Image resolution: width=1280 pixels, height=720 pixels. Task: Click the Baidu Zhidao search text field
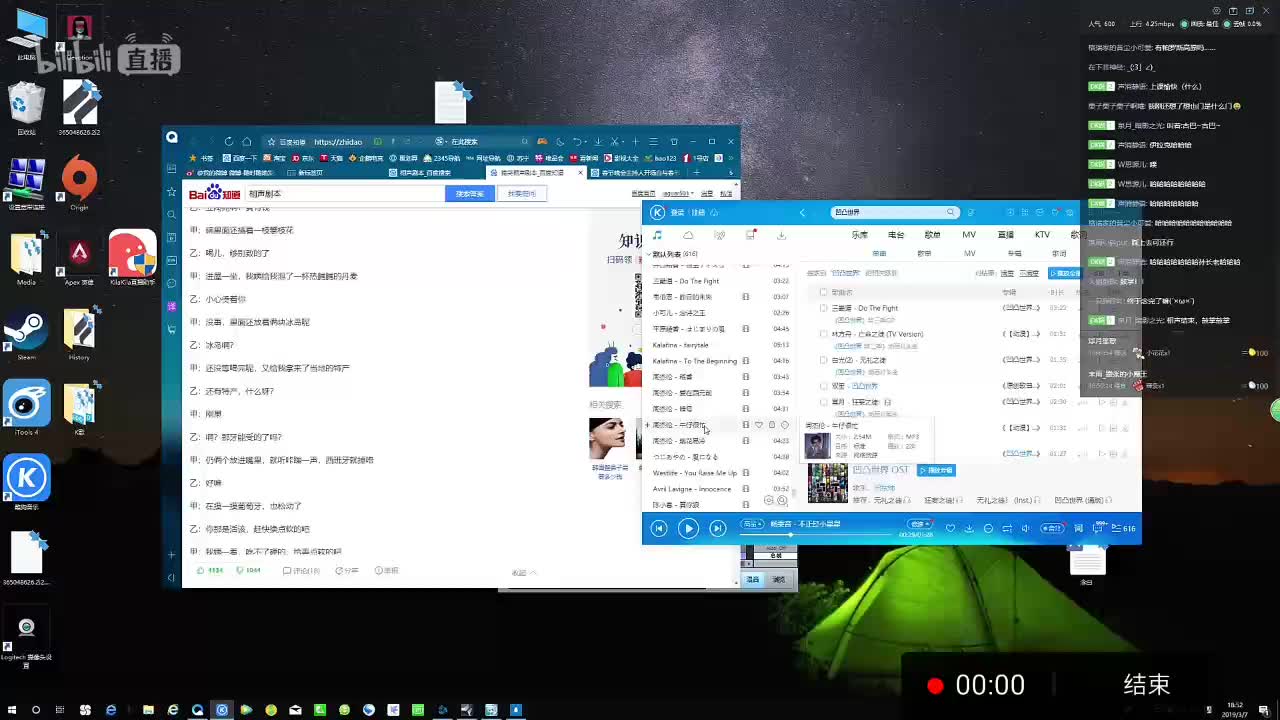point(345,193)
